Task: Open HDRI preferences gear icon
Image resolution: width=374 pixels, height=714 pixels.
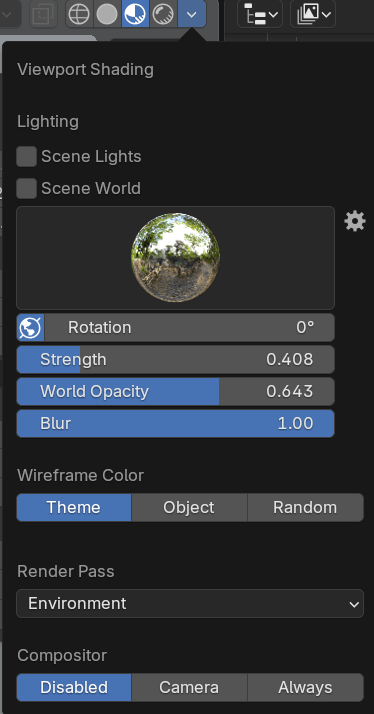Action: (355, 222)
